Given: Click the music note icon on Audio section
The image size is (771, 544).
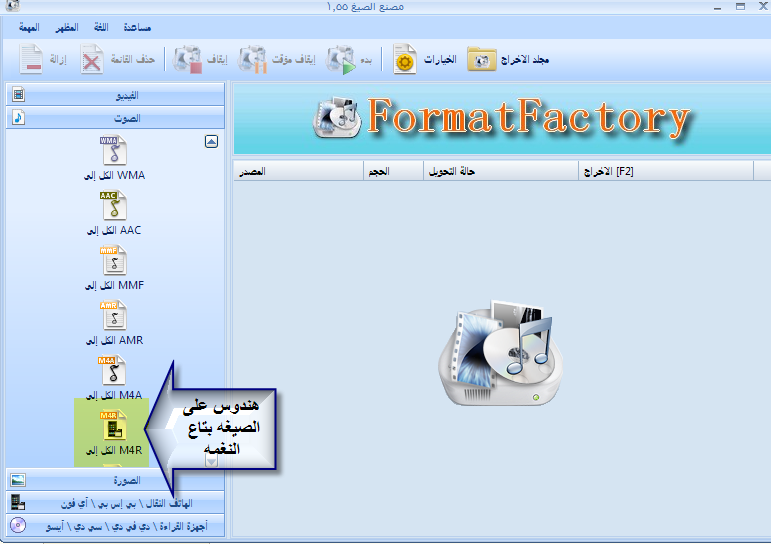Looking at the screenshot, I should (x=18, y=118).
